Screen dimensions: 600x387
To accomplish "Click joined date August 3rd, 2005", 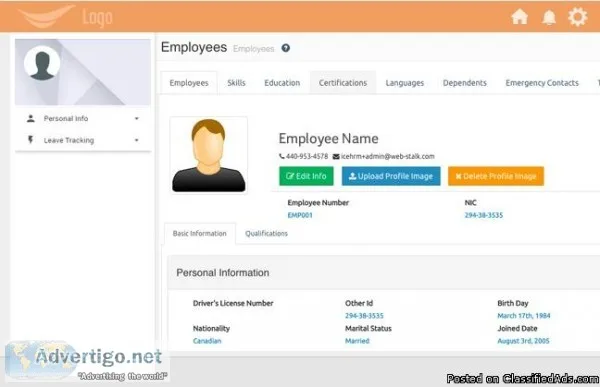I will [x=523, y=341].
